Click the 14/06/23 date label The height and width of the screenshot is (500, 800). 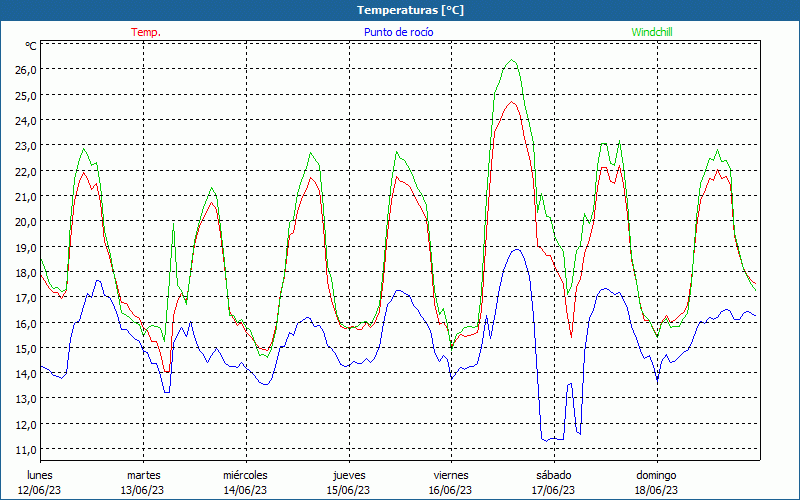[245, 490]
